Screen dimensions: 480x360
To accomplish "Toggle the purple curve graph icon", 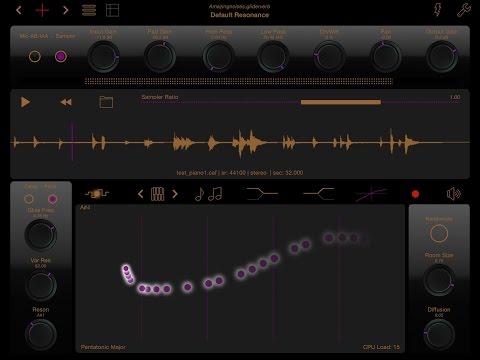I will (x=371, y=194).
